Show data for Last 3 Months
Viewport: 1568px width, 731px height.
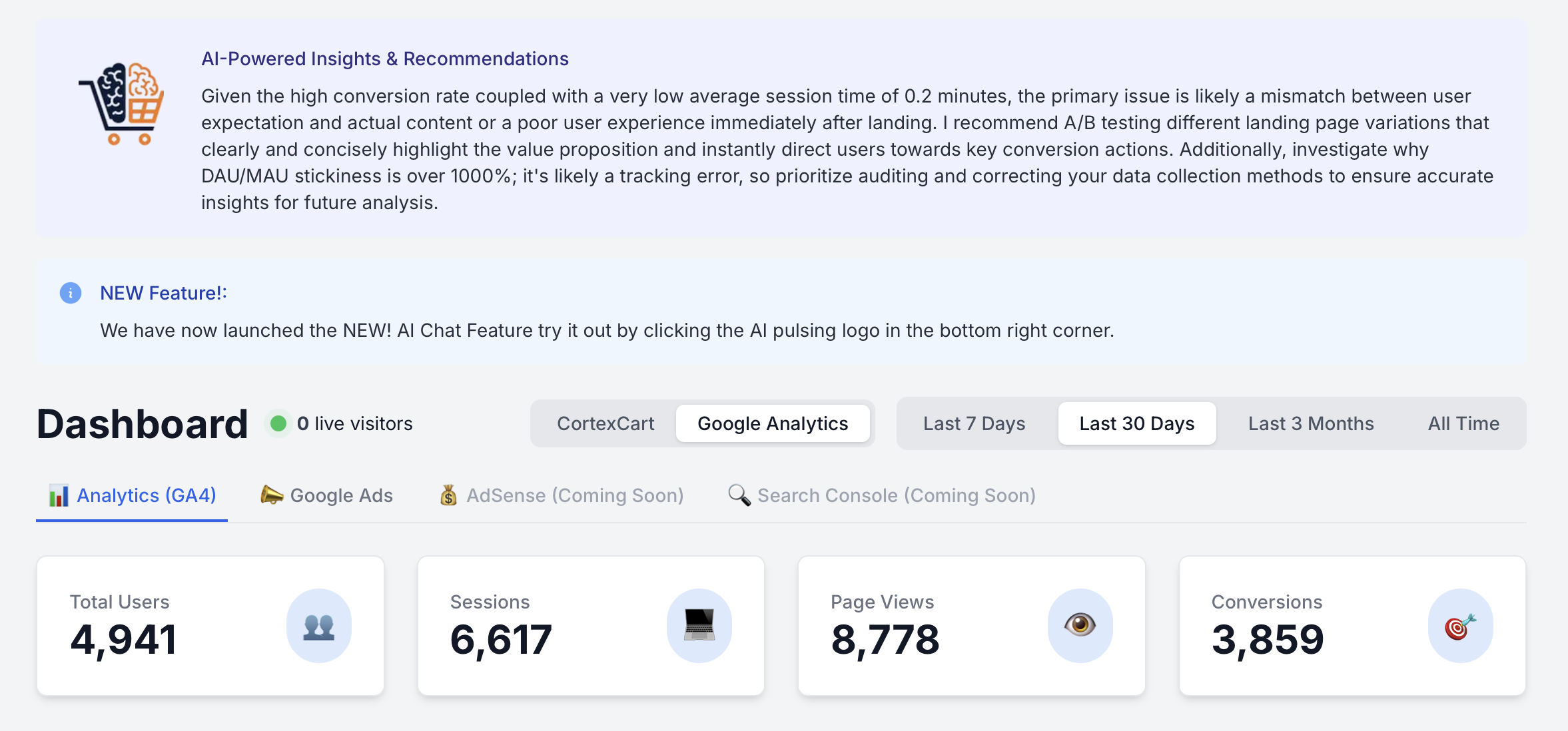[1311, 423]
